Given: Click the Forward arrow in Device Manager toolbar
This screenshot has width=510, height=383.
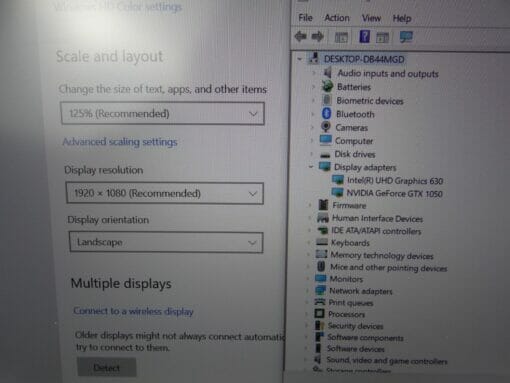Looking at the screenshot, I should 317,36.
